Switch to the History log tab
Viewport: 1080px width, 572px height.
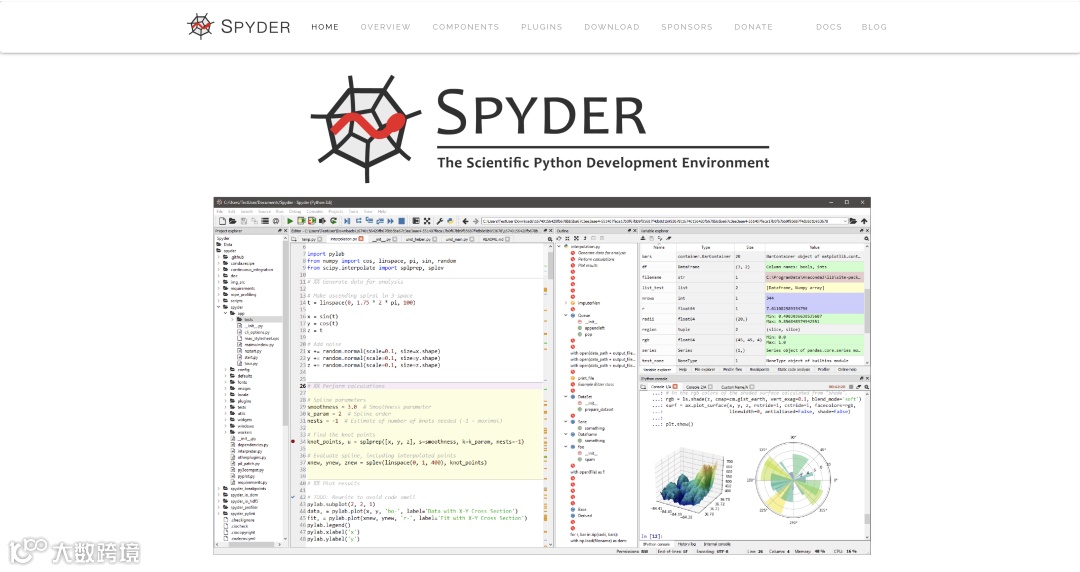coord(686,544)
